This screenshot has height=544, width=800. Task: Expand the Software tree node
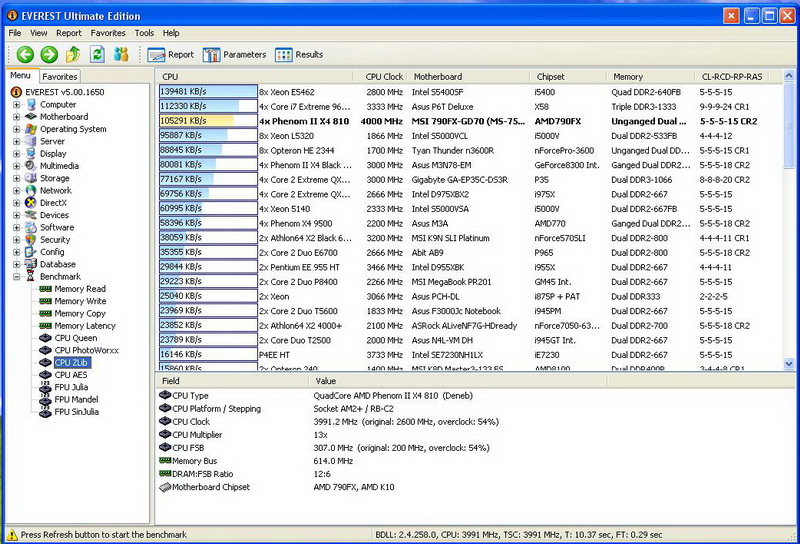click(16, 228)
